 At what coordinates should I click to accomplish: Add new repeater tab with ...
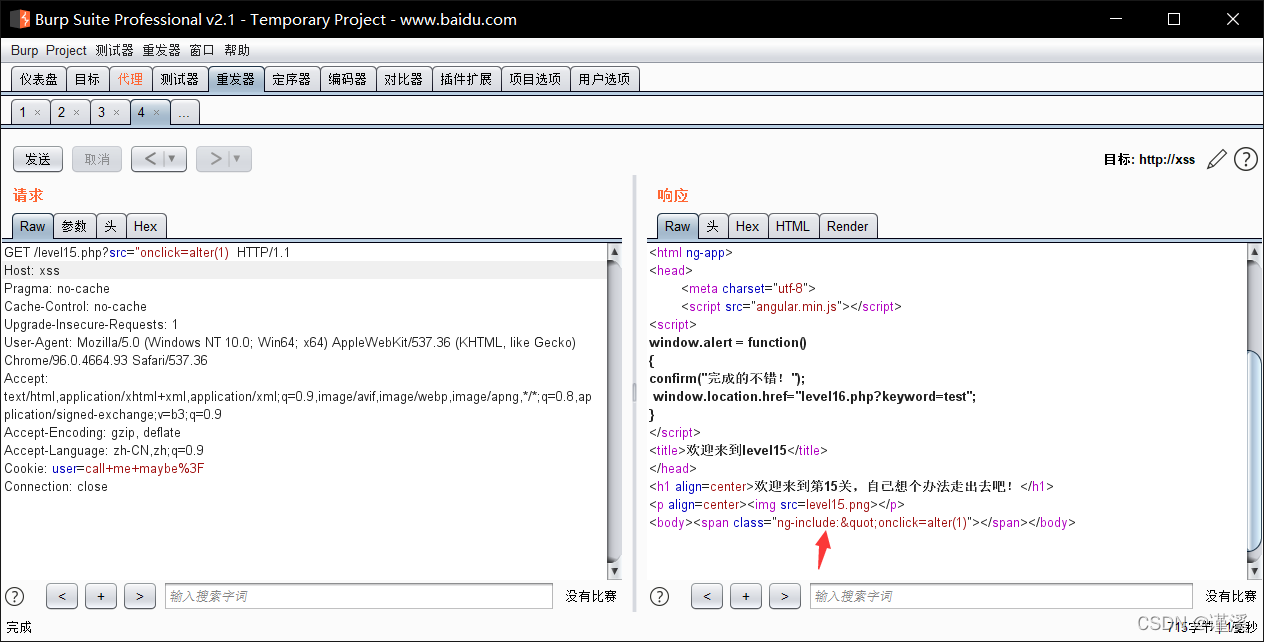(184, 113)
